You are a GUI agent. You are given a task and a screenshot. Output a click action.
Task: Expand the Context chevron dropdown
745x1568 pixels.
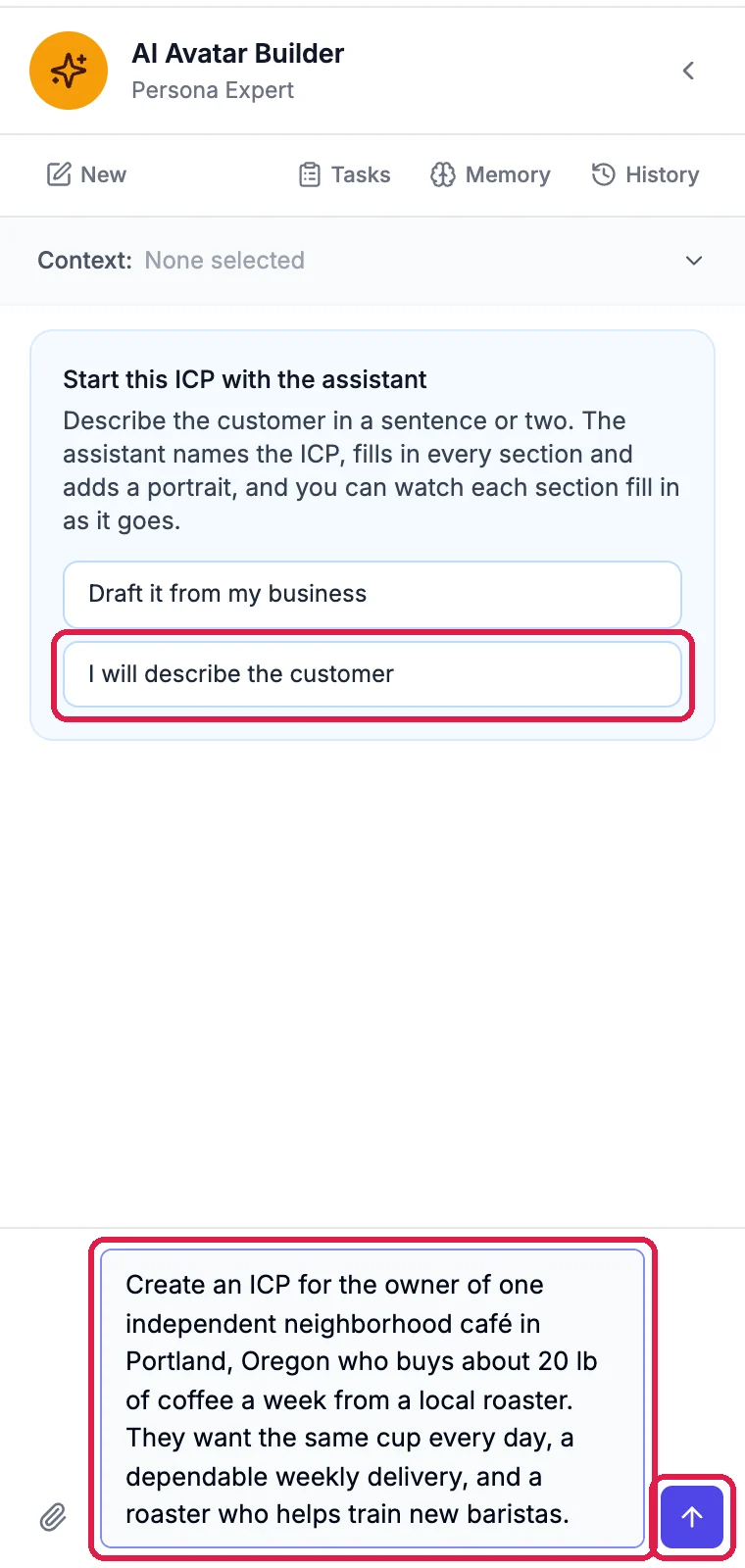[x=694, y=261]
